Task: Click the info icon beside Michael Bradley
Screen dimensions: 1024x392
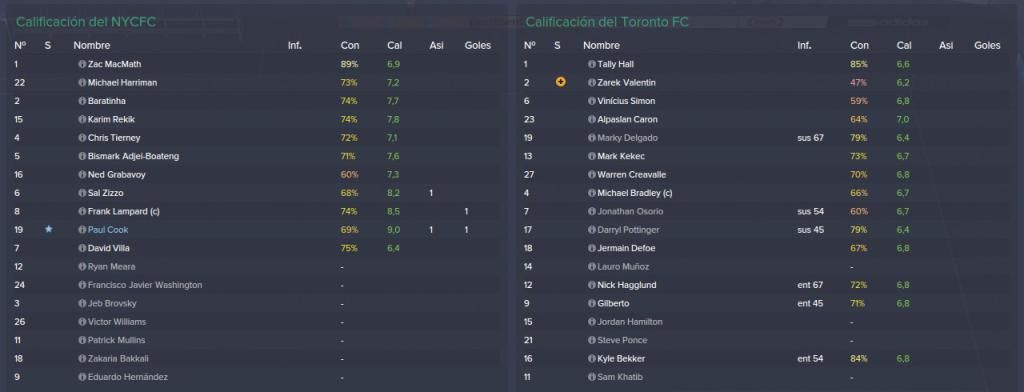Action: coord(592,193)
